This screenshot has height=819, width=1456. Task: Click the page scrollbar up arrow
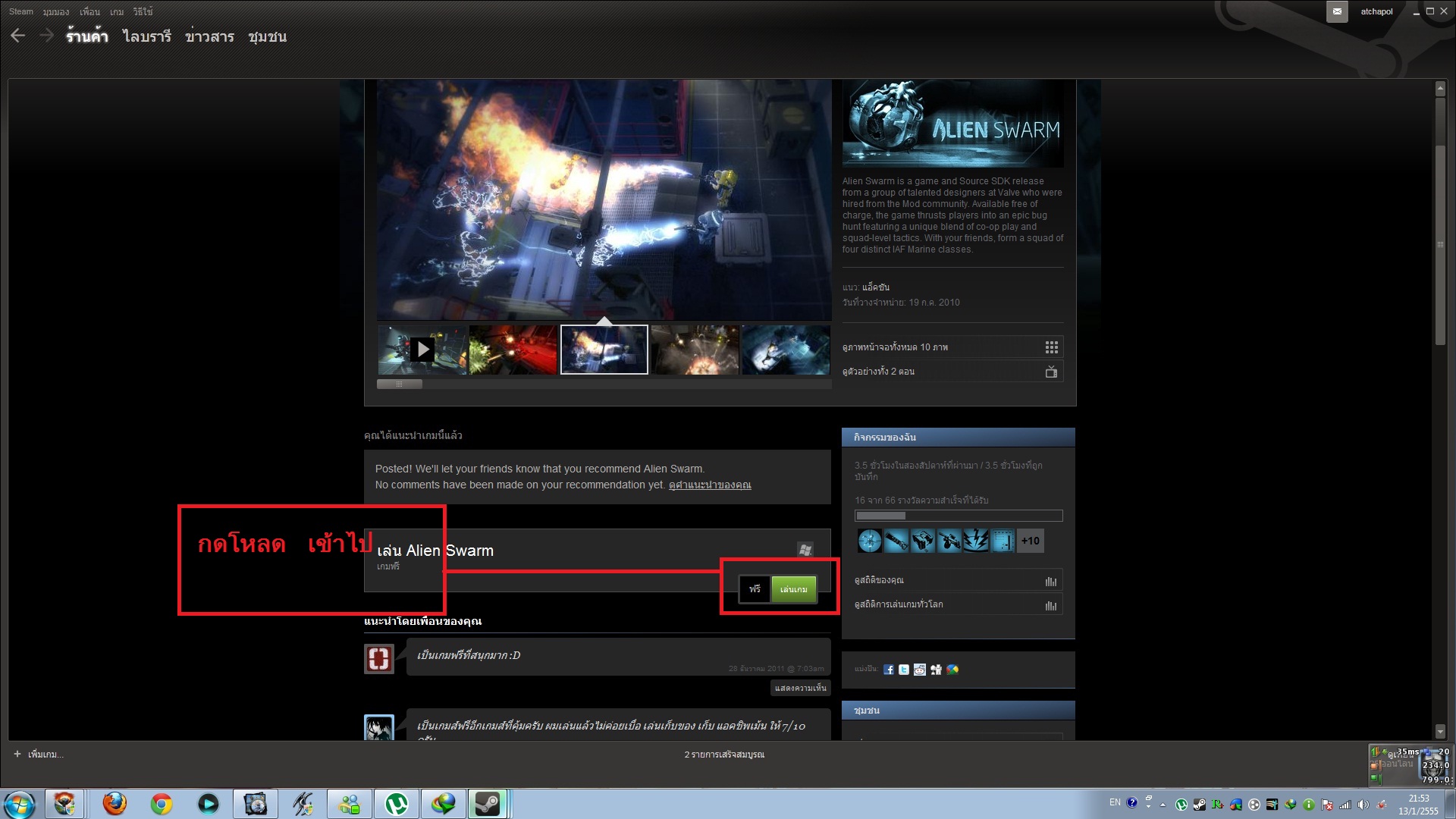[1440, 89]
